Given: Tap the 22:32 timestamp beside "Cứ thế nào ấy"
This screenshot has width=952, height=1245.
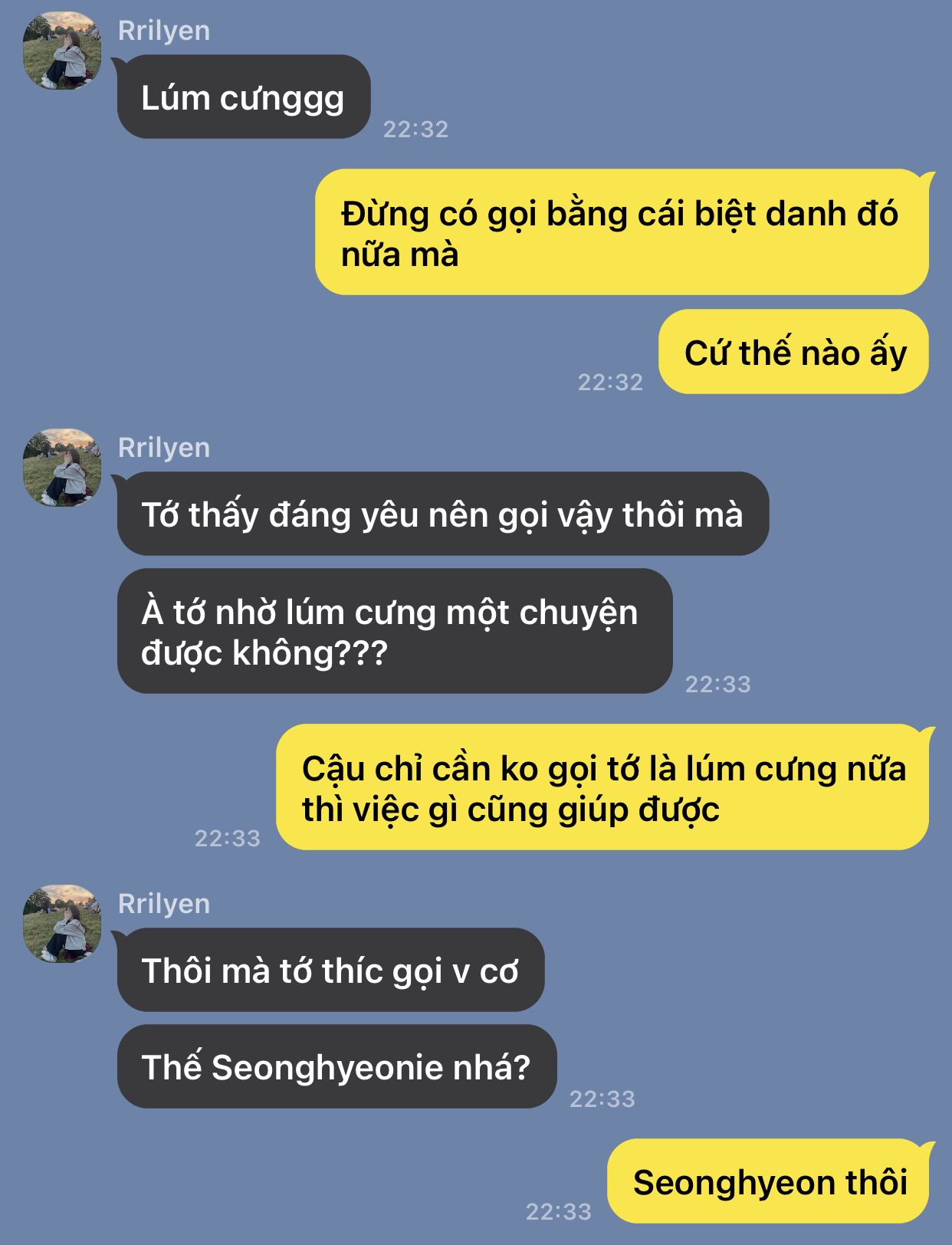Looking at the screenshot, I should 610,382.
